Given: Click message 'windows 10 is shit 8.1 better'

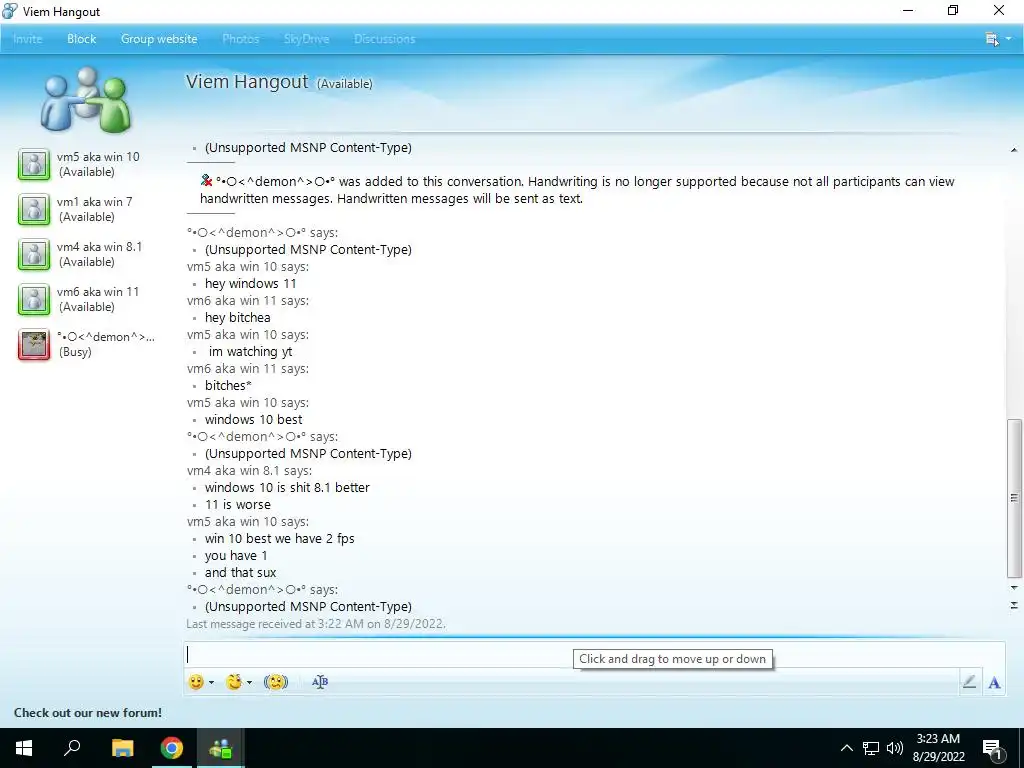Looking at the screenshot, I should click(x=287, y=487).
